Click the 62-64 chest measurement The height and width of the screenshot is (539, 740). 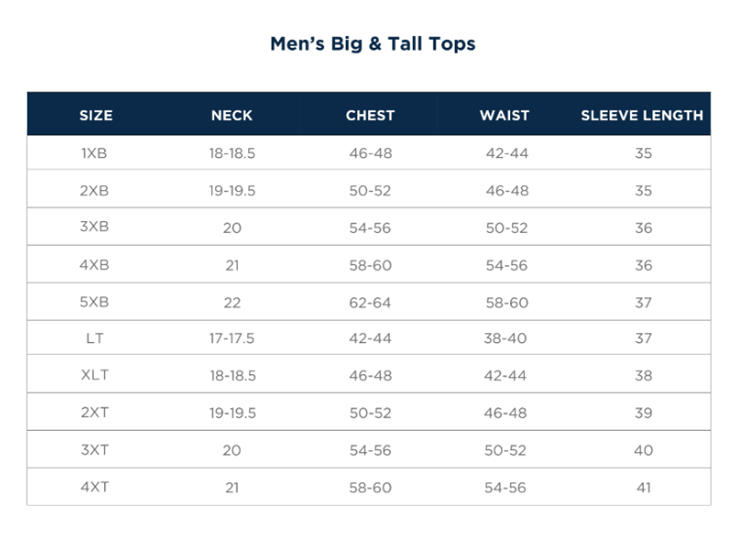370,302
